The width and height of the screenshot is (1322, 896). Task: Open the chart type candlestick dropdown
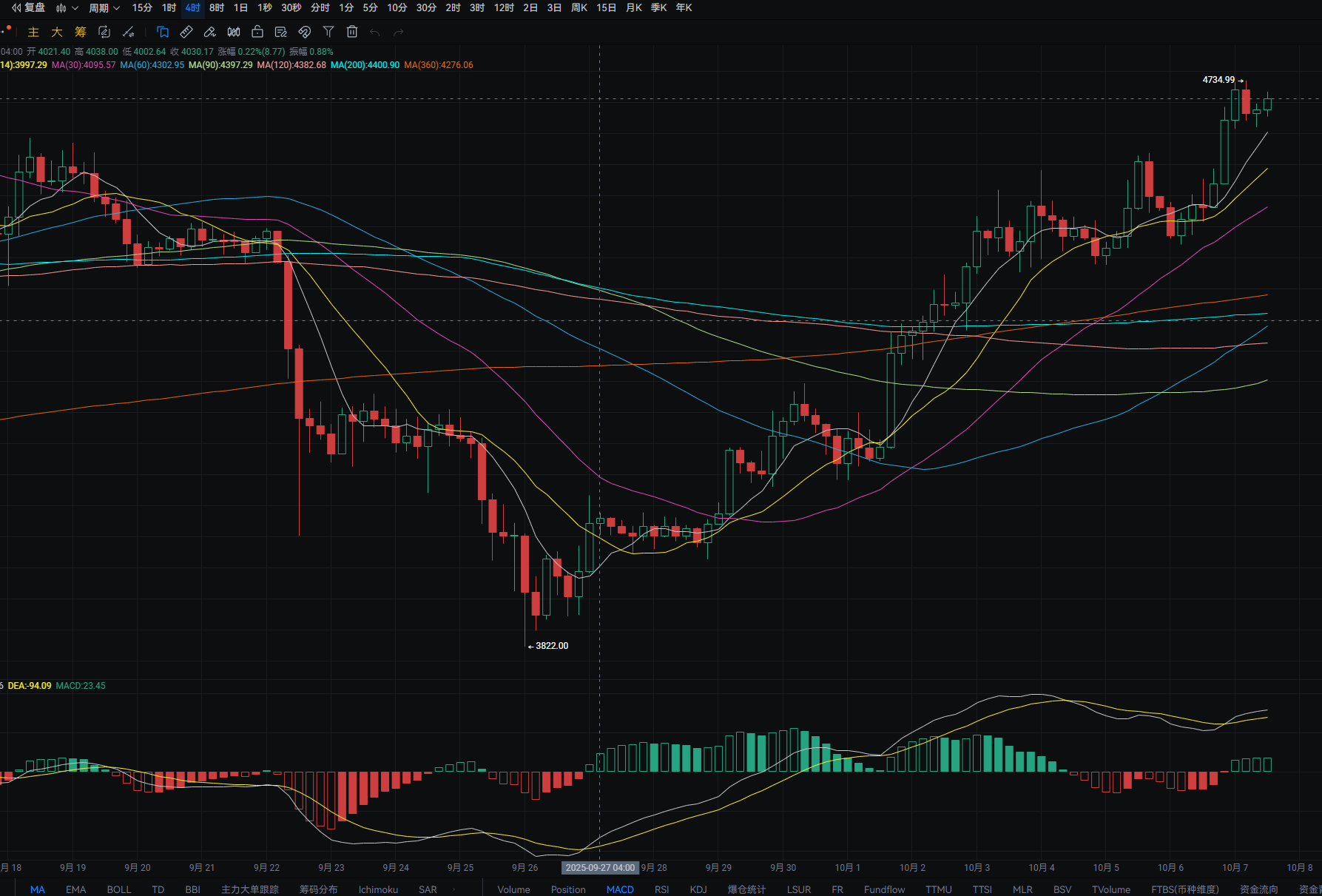[67, 7]
